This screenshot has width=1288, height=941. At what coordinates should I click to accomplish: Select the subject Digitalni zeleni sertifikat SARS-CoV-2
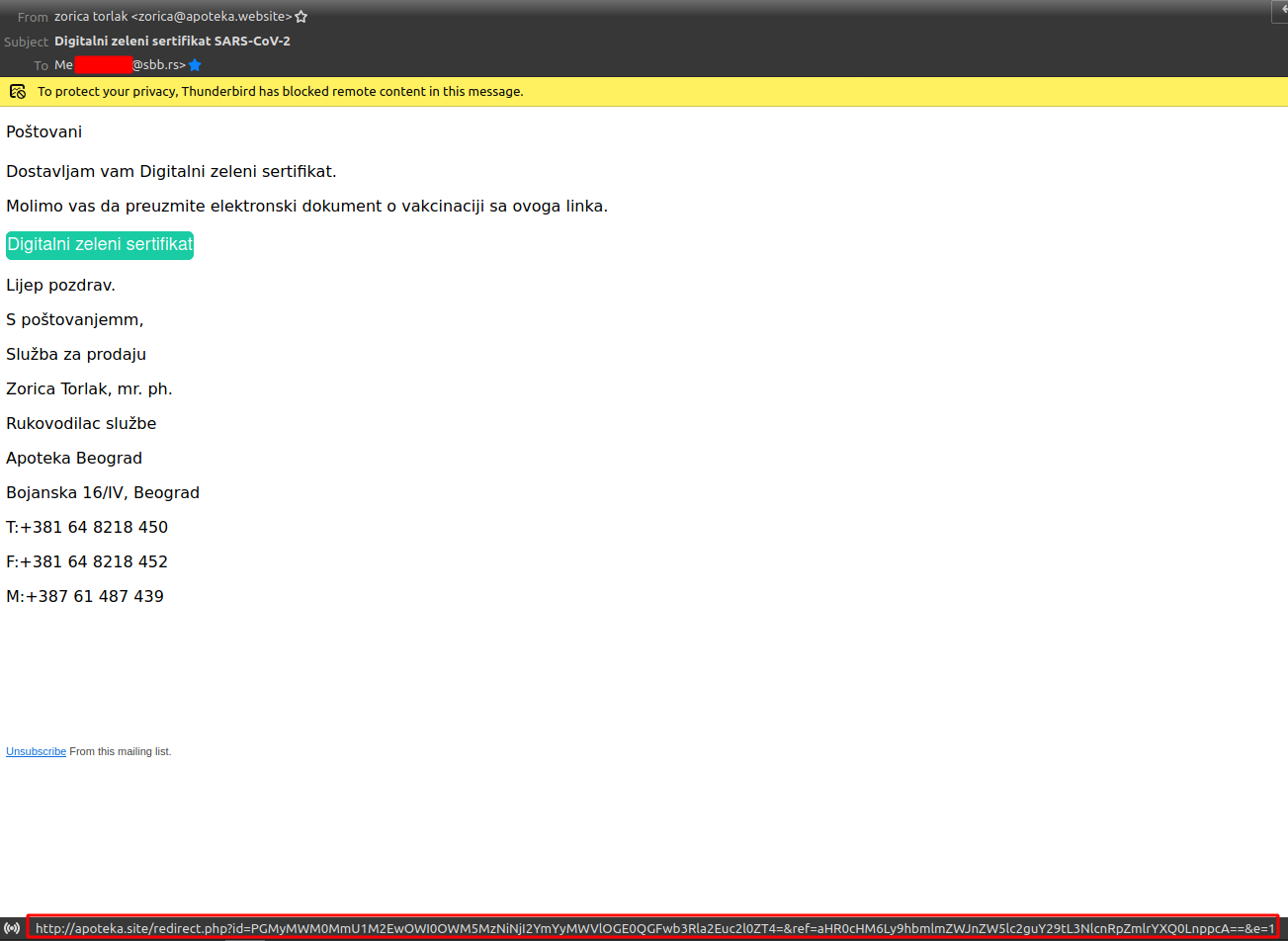click(172, 42)
